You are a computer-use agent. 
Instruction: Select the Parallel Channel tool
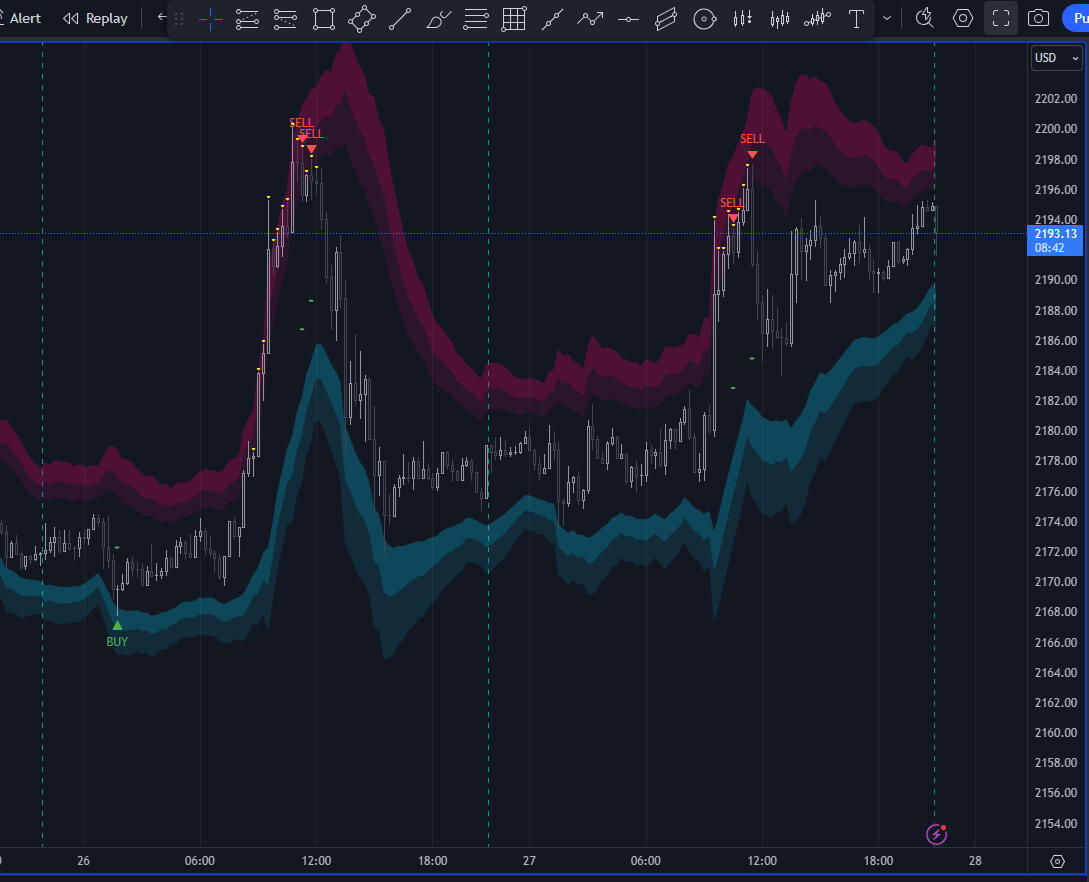click(x=666, y=19)
